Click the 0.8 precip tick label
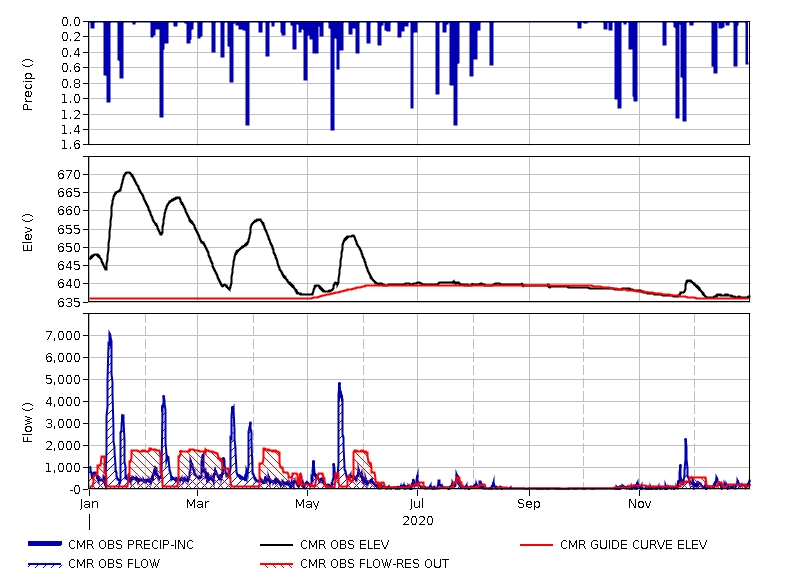The image size is (801, 580). tap(71, 83)
